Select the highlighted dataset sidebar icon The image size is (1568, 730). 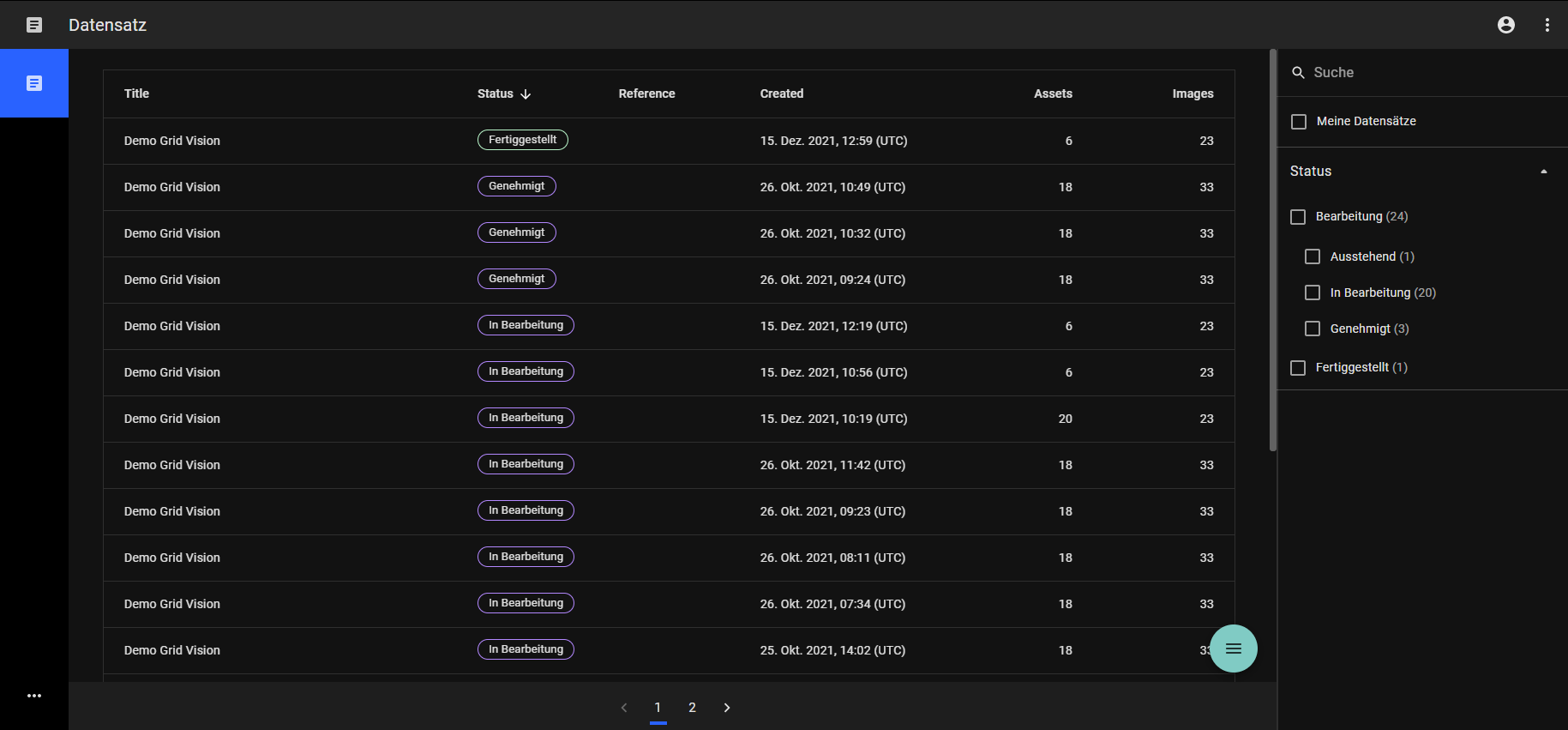(34, 83)
